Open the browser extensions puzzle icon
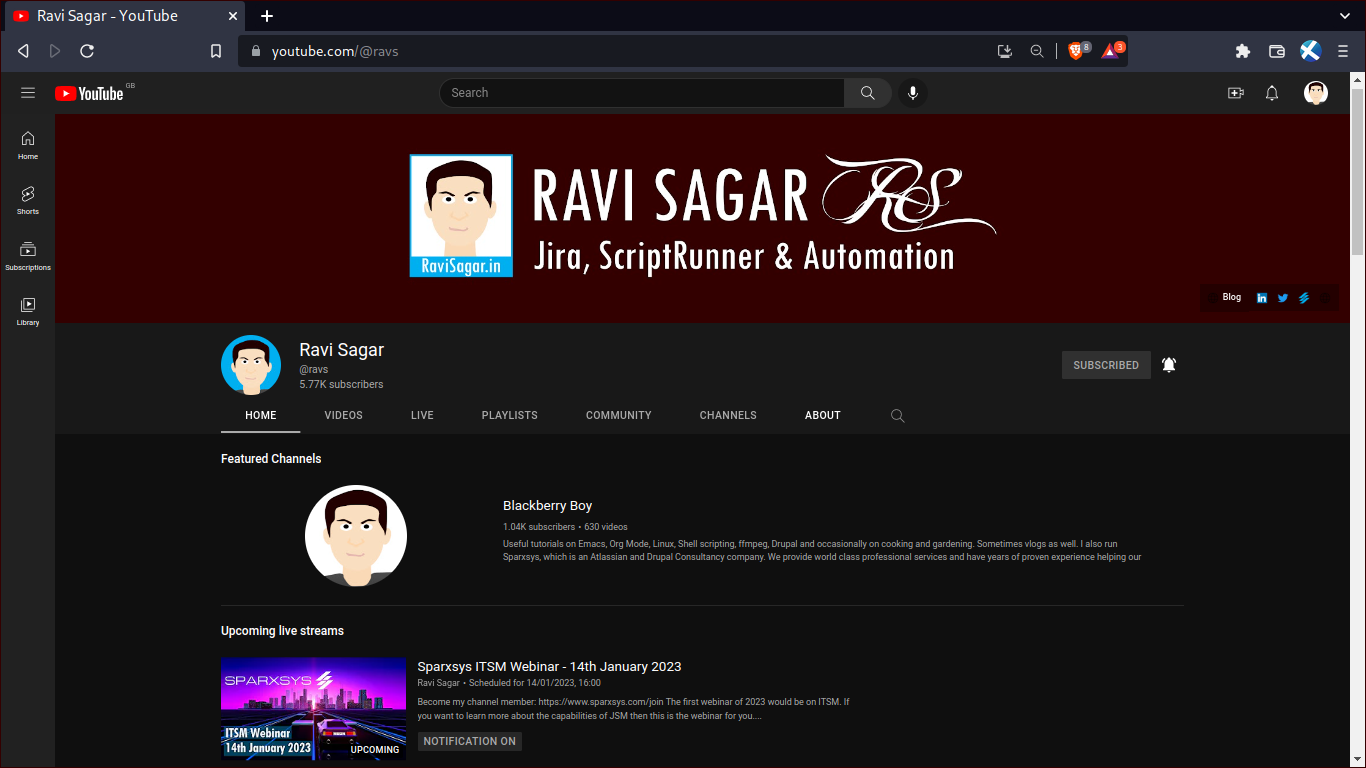The width and height of the screenshot is (1366, 768). pos(1243,51)
